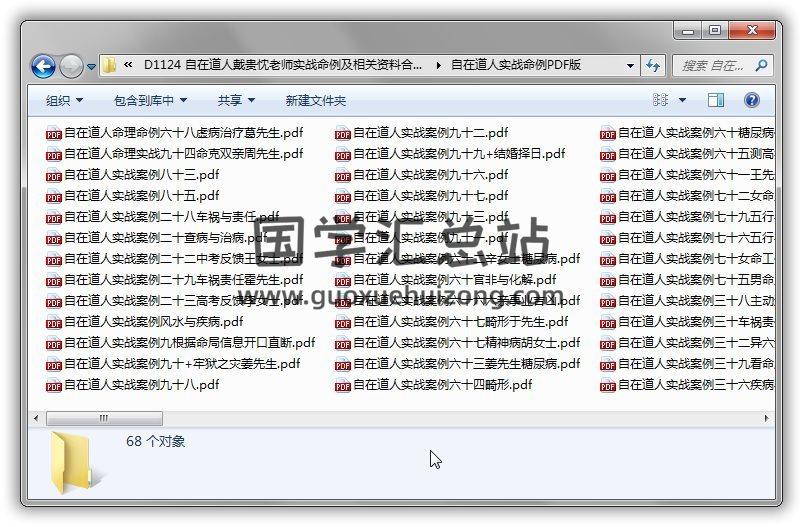Click the greyed Forward arrow button
The height and width of the screenshot is (527, 803).
pos(71,66)
